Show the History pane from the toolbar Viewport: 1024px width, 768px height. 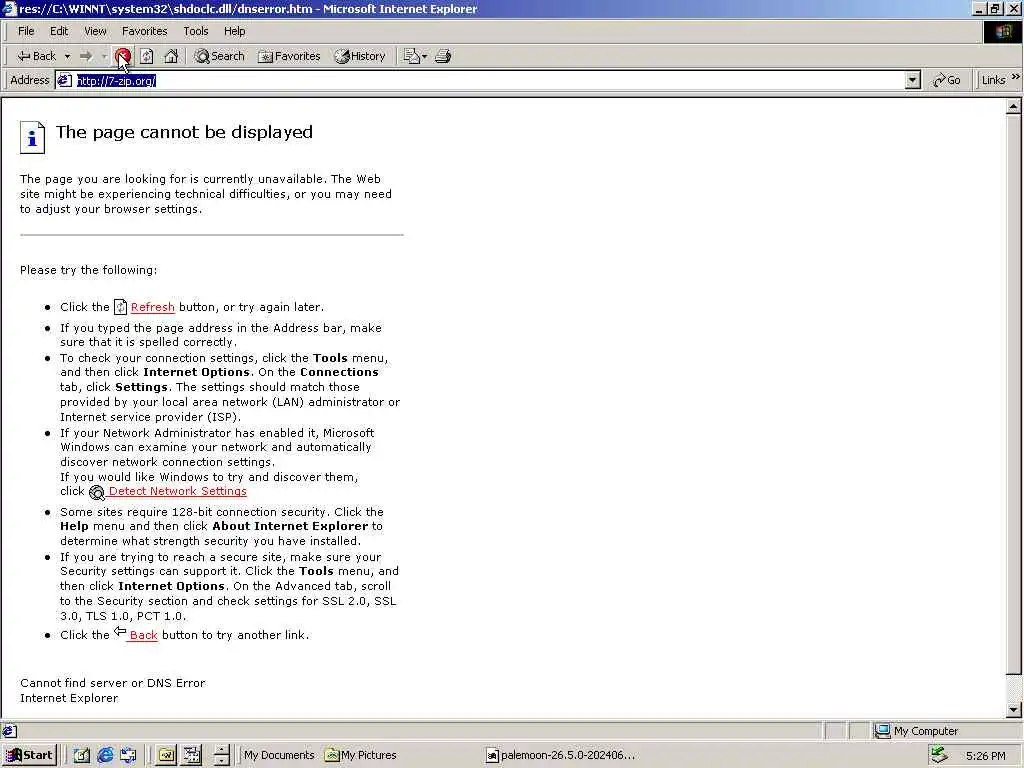coord(360,56)
